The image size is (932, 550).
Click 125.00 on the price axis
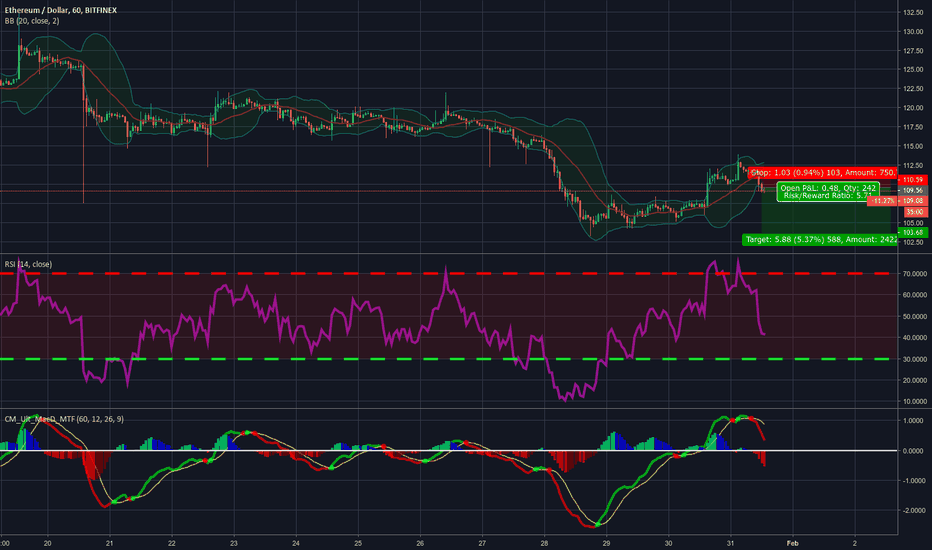[x=913, y=70]
